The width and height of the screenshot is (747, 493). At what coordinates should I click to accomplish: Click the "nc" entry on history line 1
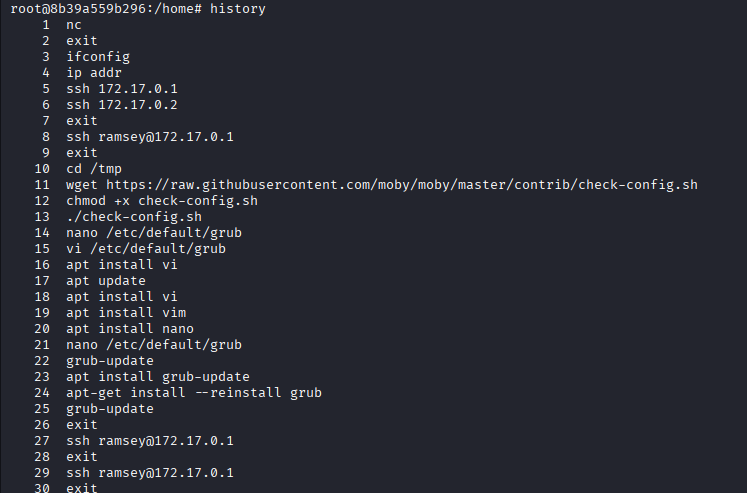click(74, 24)
